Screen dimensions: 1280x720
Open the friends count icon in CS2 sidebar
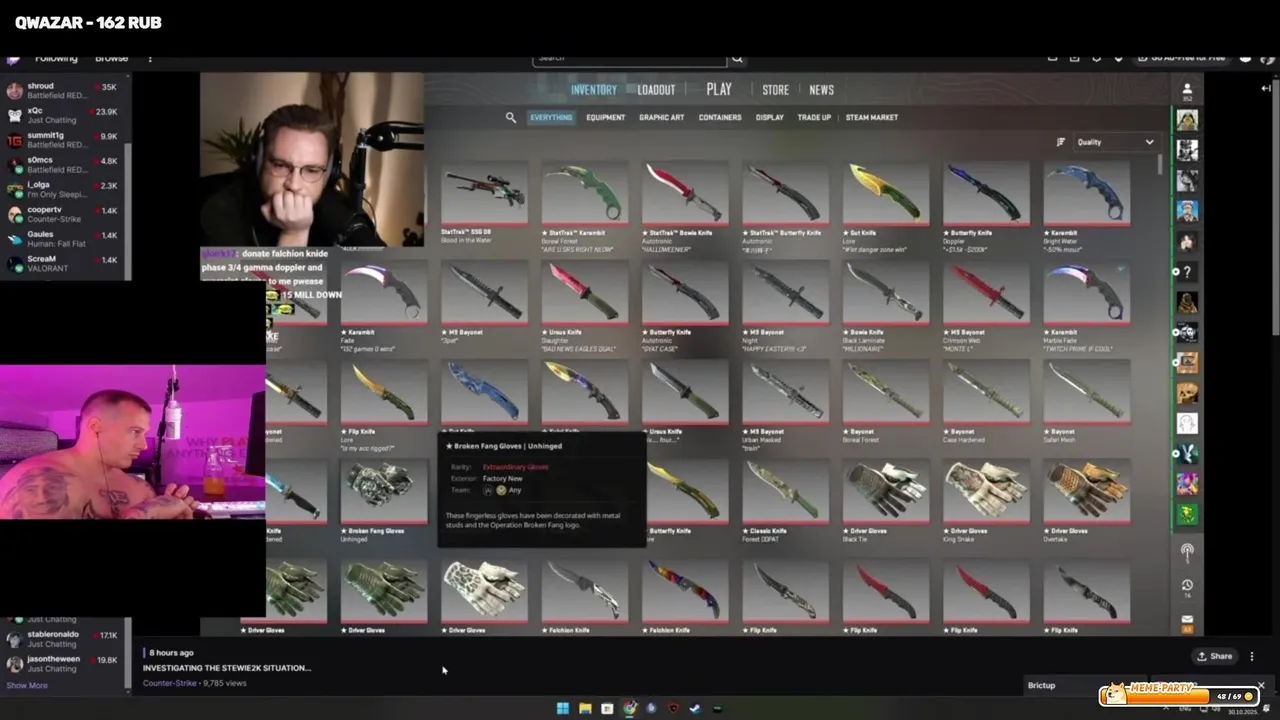[1187, 92]
